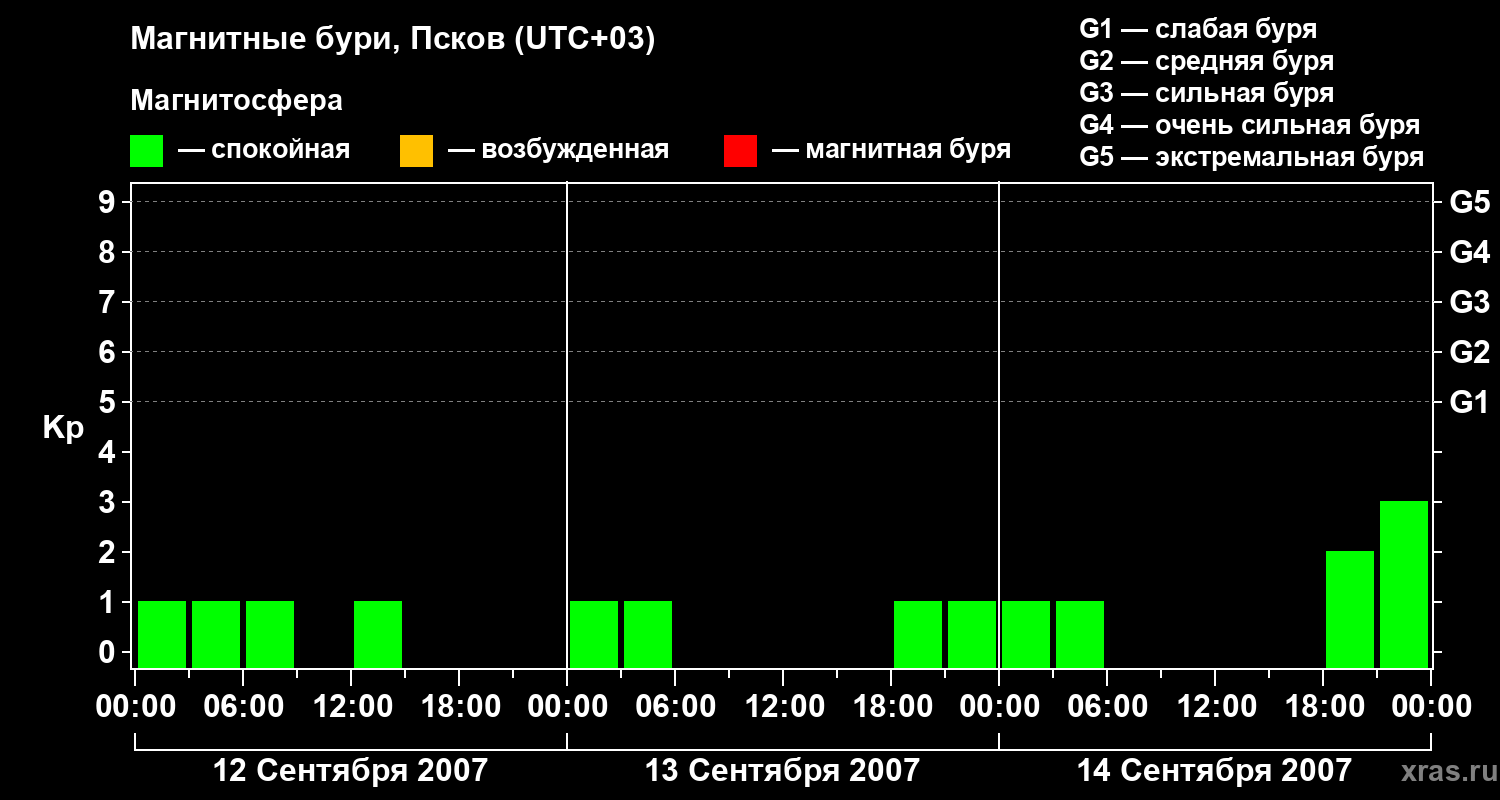Image resolution: width=1500 pixels, height=800 pixels.
Task: Click the Kp 3 bar on 14 September
Action: [1404, 584]
